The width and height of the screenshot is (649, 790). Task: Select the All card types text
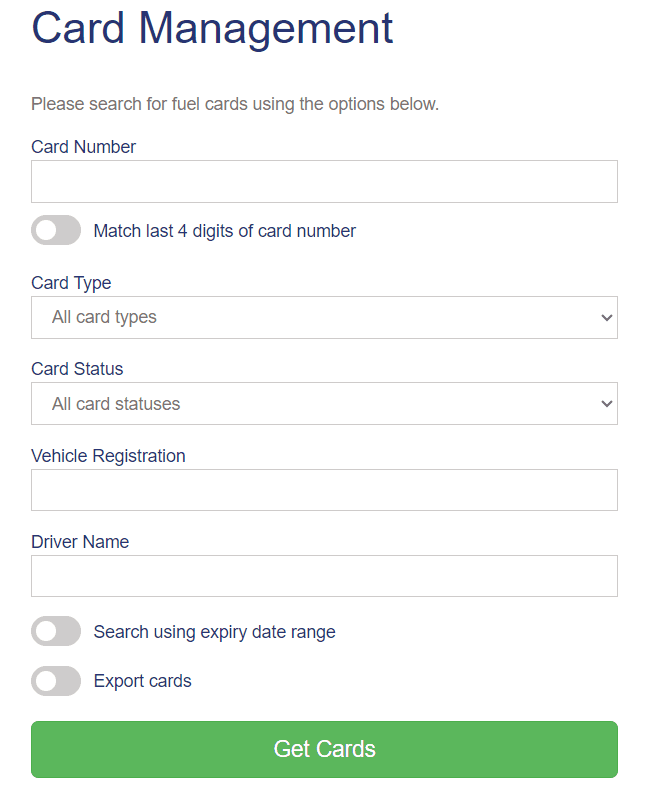104,317
